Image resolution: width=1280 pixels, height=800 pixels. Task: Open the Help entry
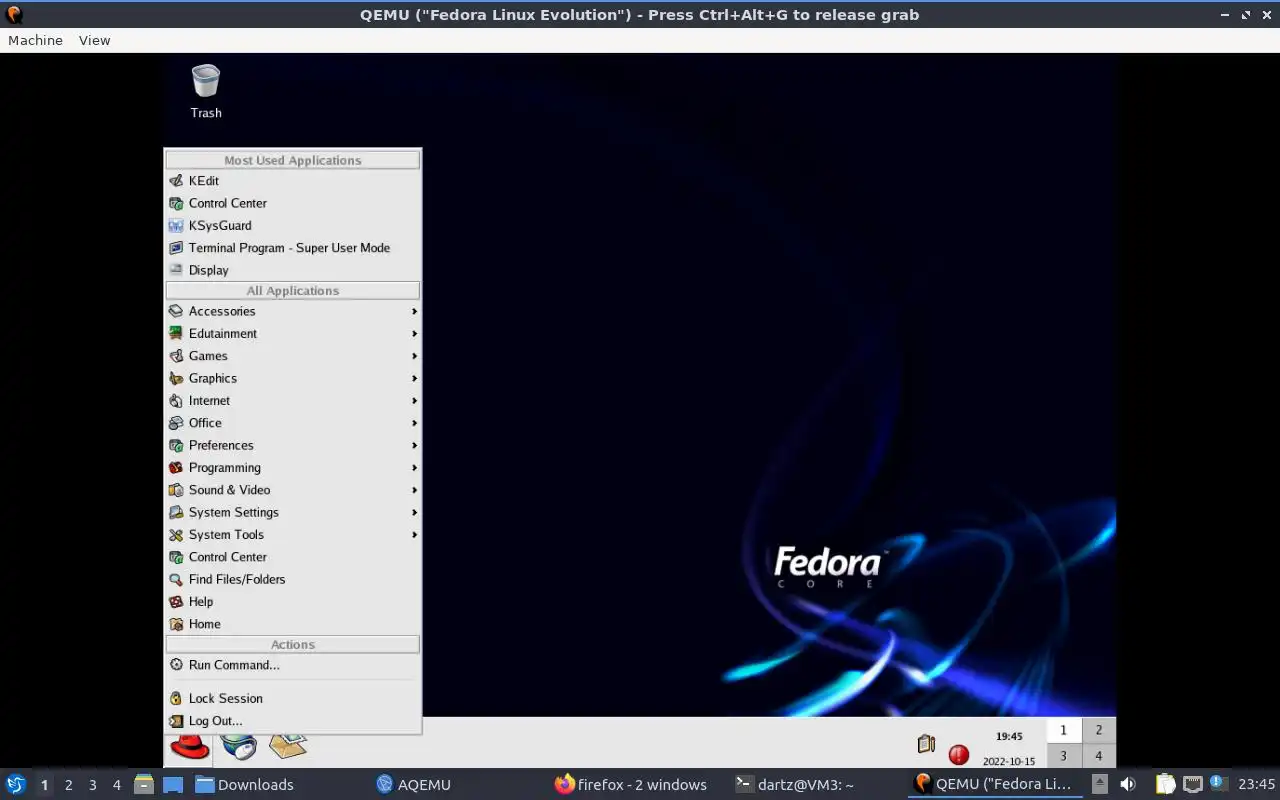point(292,602)
